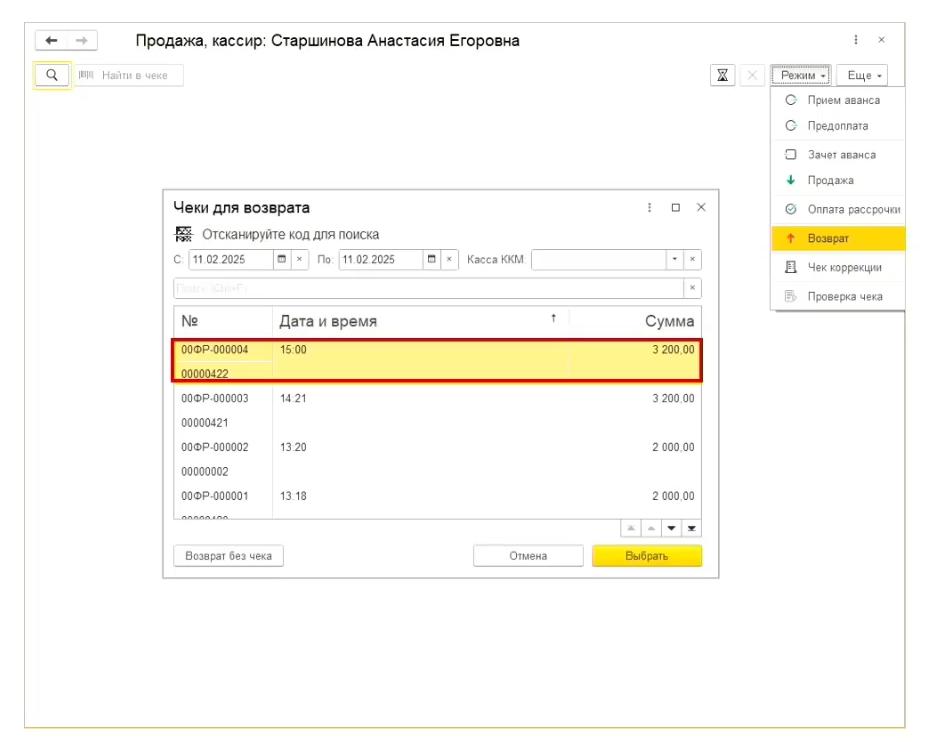Choose Чек коррекции in the mode menu
Screen dimensions: 934x748
[x=844, y=268]
